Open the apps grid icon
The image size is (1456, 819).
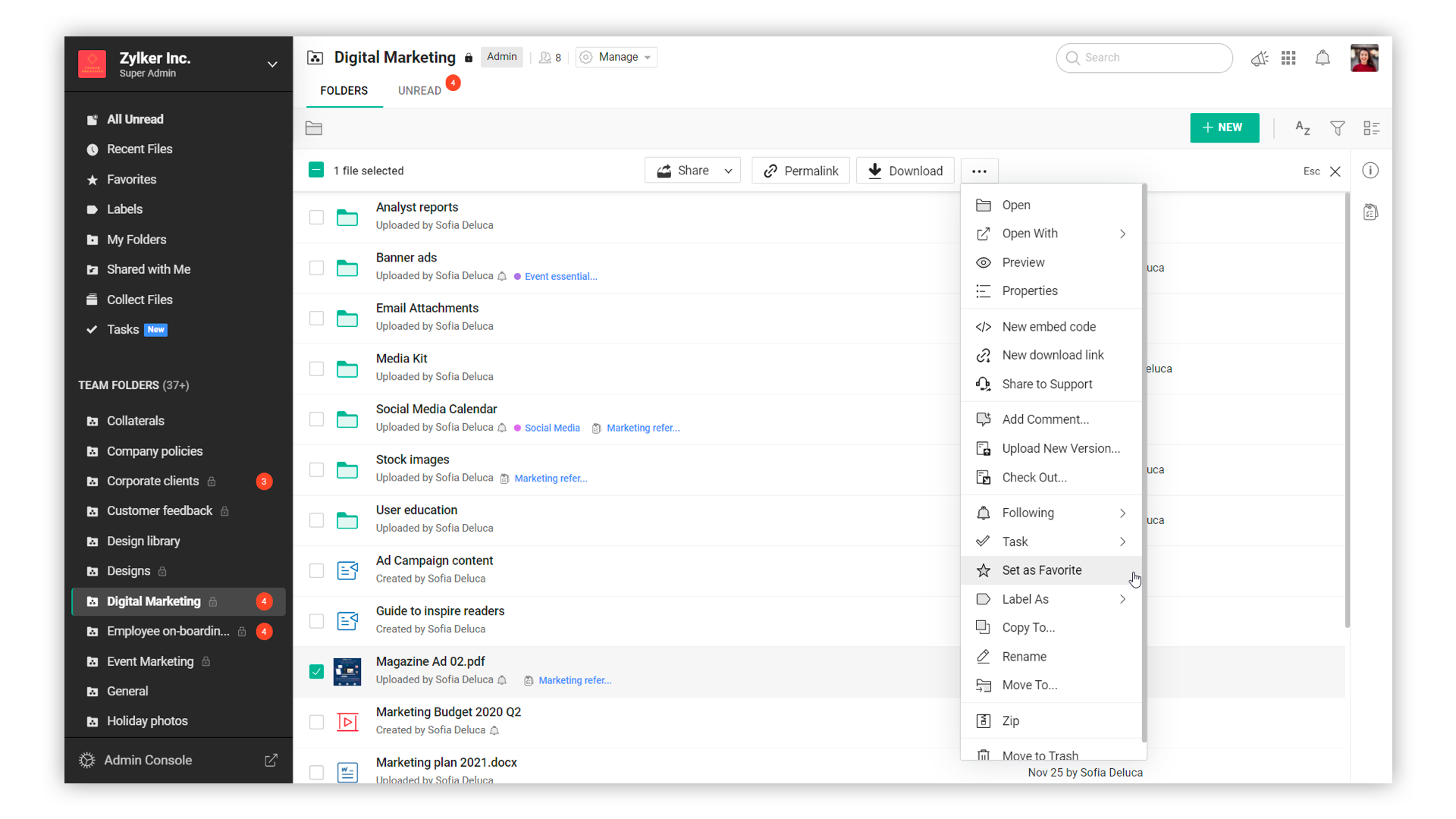(1288, 58)
